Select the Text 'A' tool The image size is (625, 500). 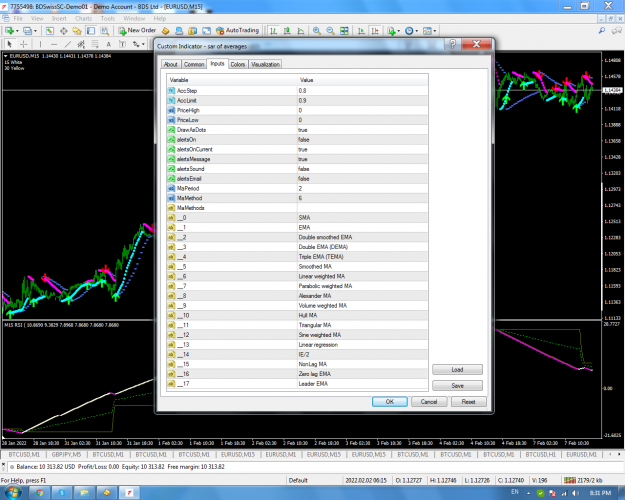(x=108, y=44)
